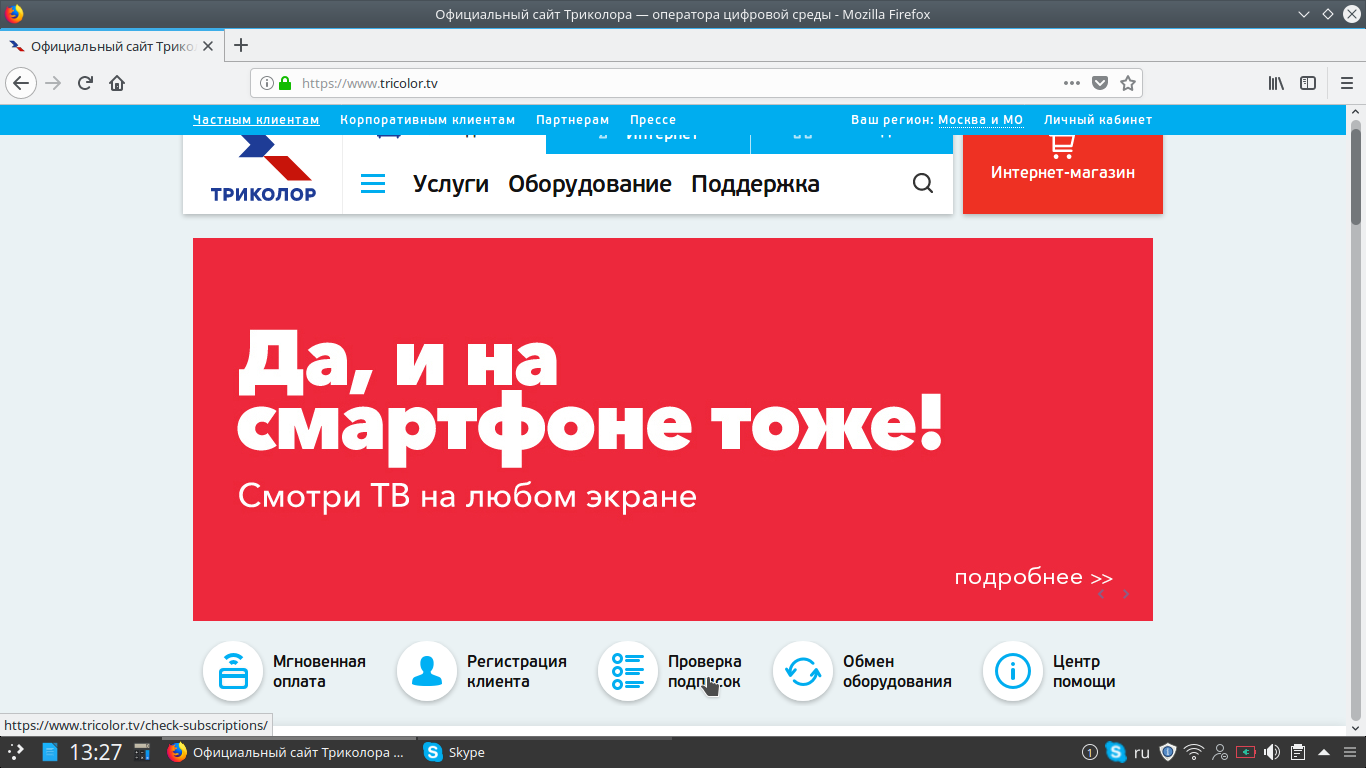Open Firefox Library icon
1366x768 pixels.
tap(1276, 83)
